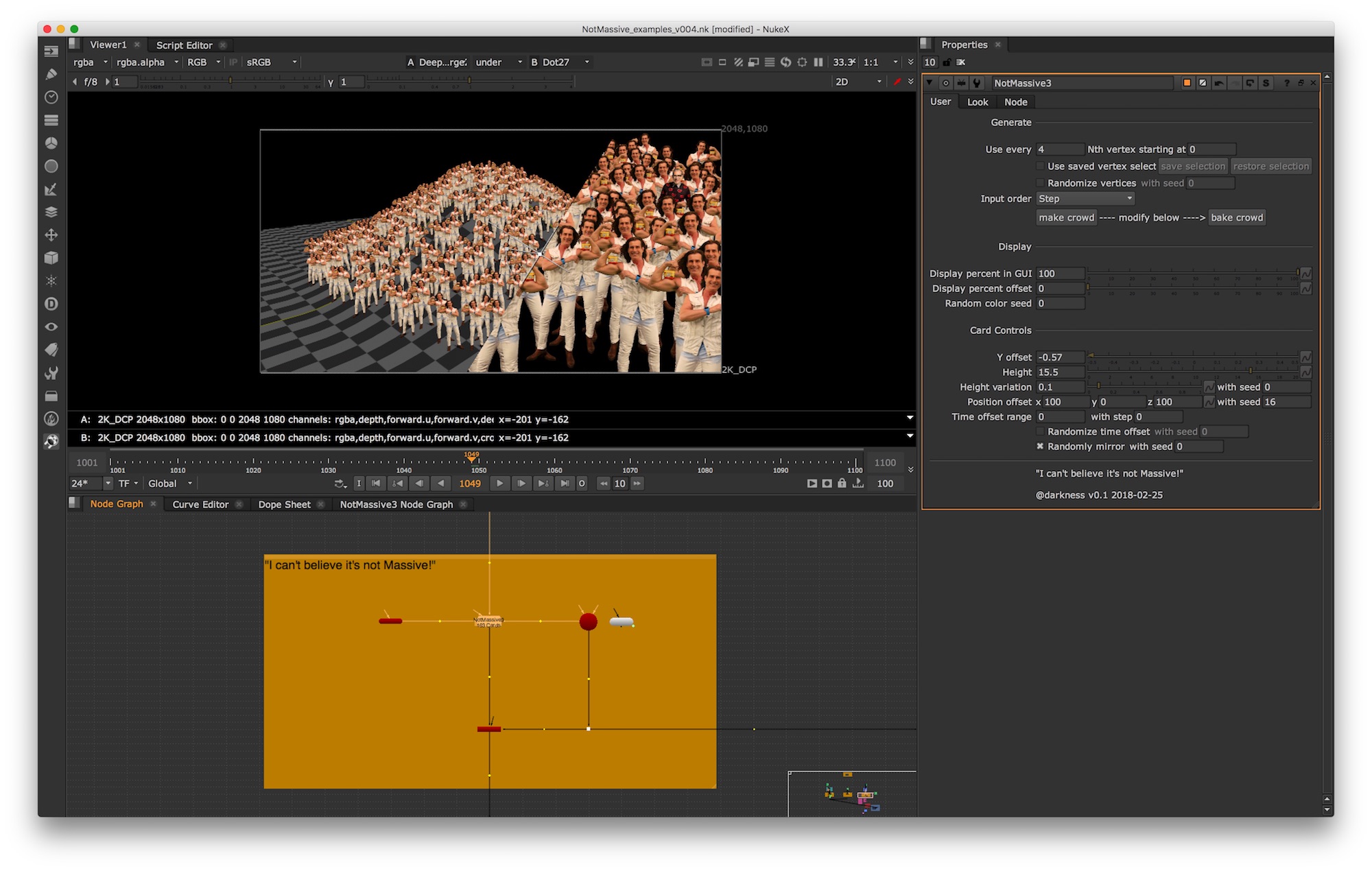Enable the Randomize vertices checkbox
This screenshot has width=1372, height=871.
[x=1040, y=182]
